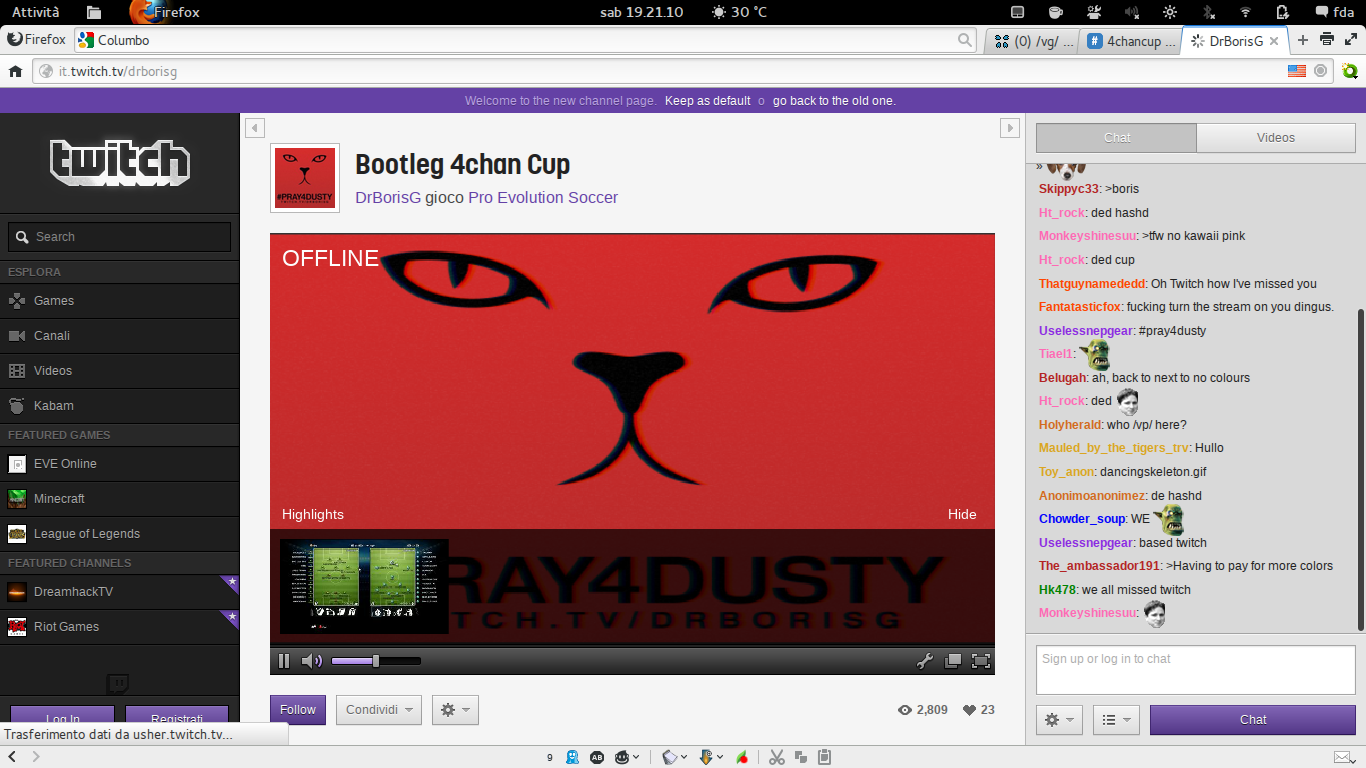Viewport: 1366px width, 768px height.
Task: Open Games in the sidebar
Action: tap(120, 301)
